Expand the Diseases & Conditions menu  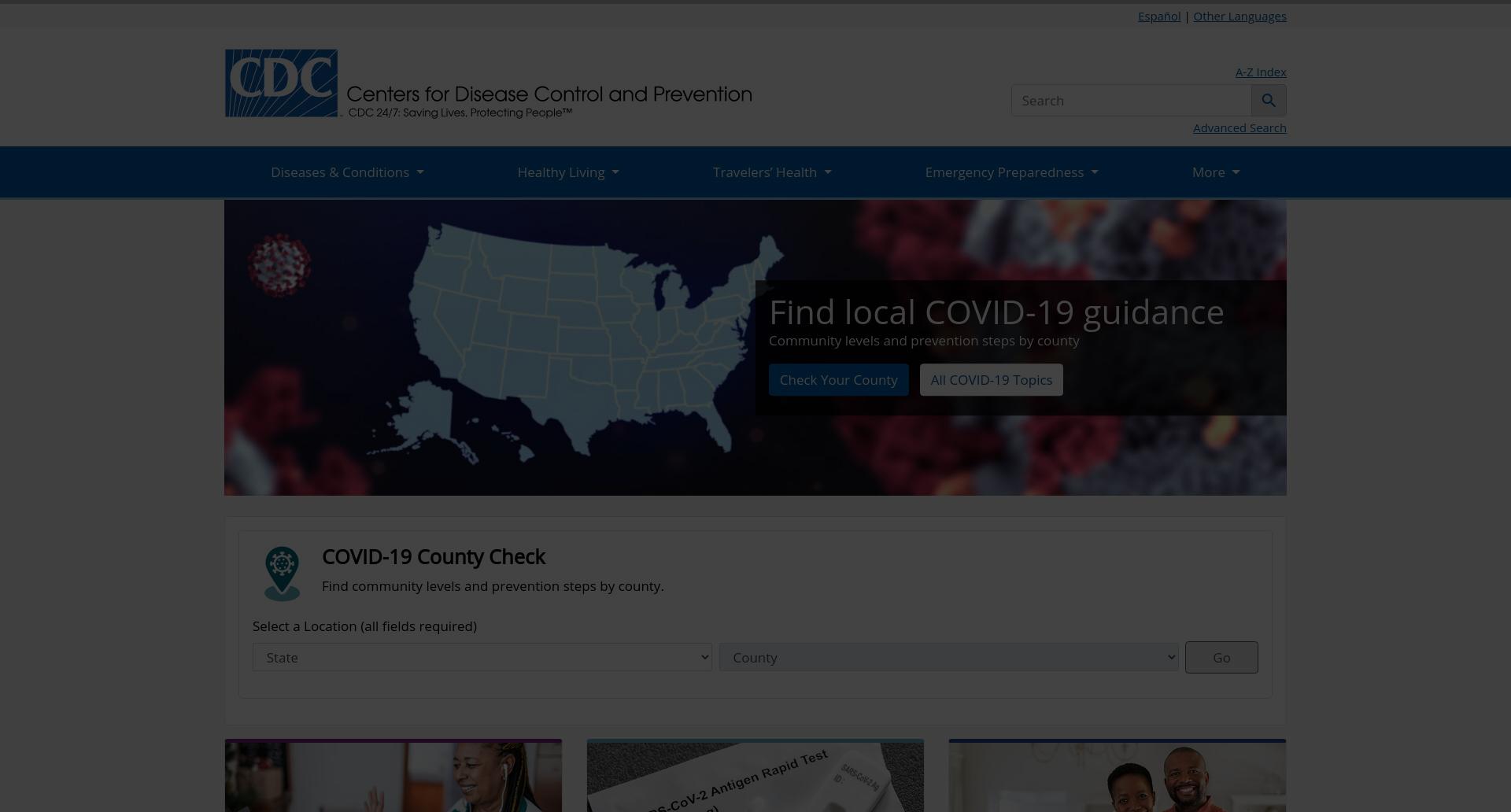347,172
